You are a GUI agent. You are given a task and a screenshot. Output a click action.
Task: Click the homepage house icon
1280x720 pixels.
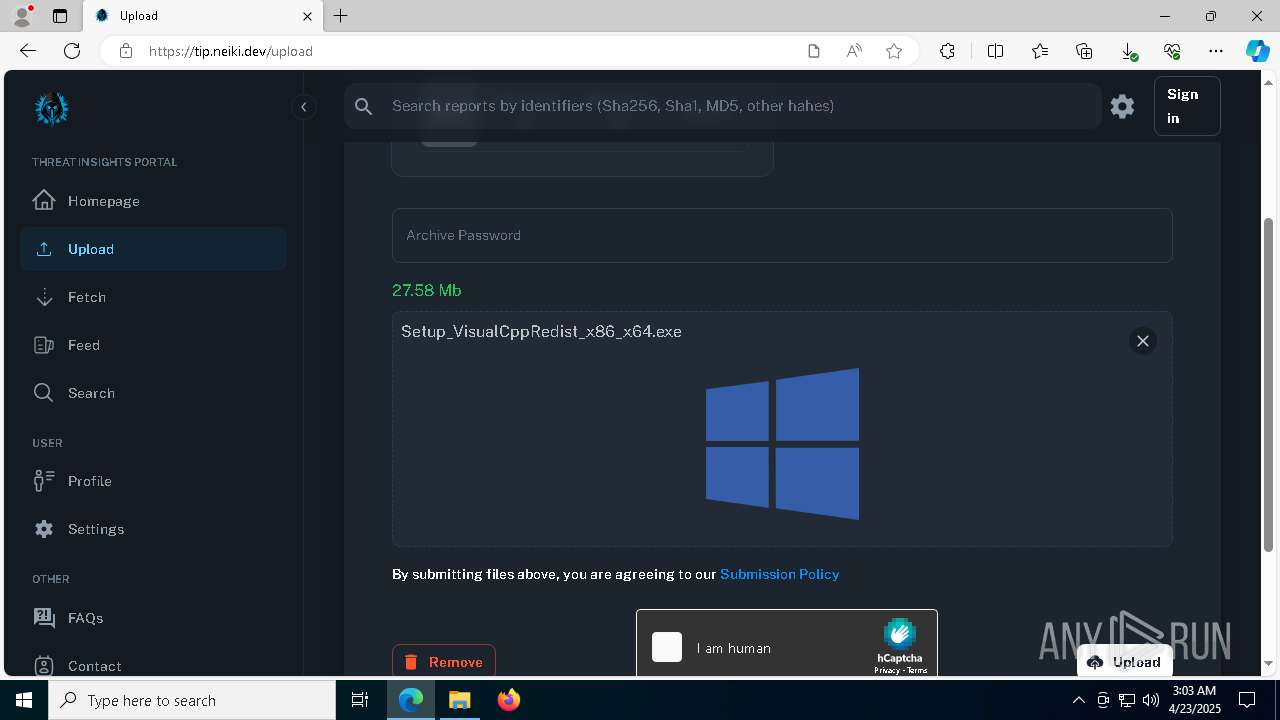point(44,200)
